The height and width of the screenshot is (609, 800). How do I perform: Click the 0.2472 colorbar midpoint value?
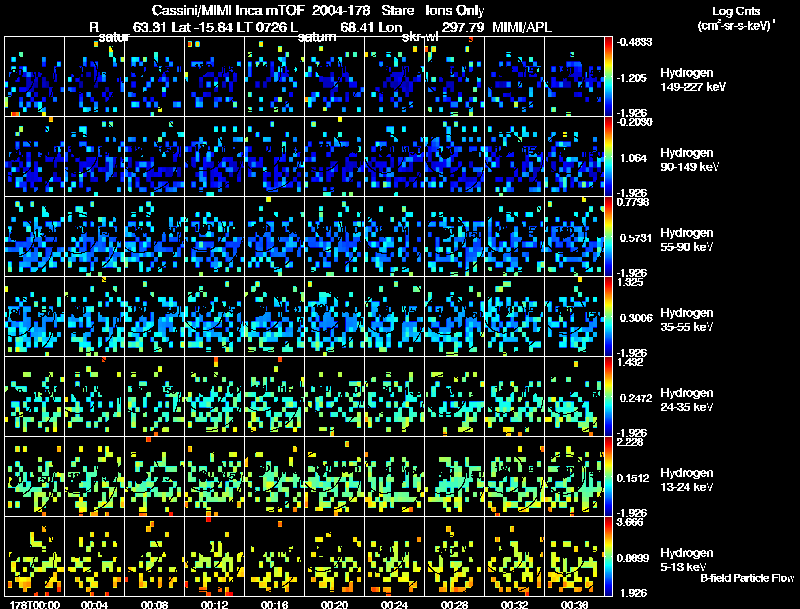(636, 398)
